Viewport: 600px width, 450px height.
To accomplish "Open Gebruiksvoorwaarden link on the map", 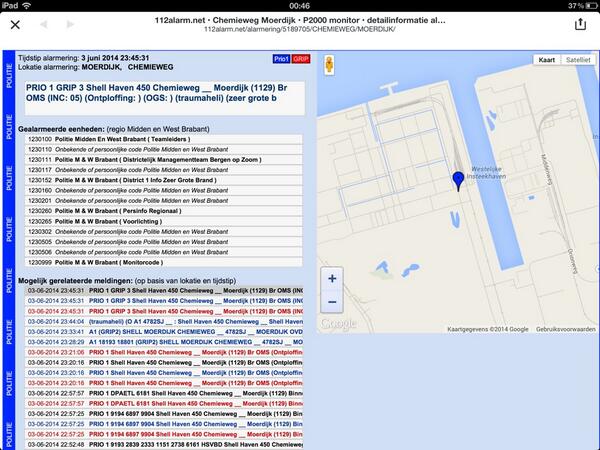I will click(566, 329).
